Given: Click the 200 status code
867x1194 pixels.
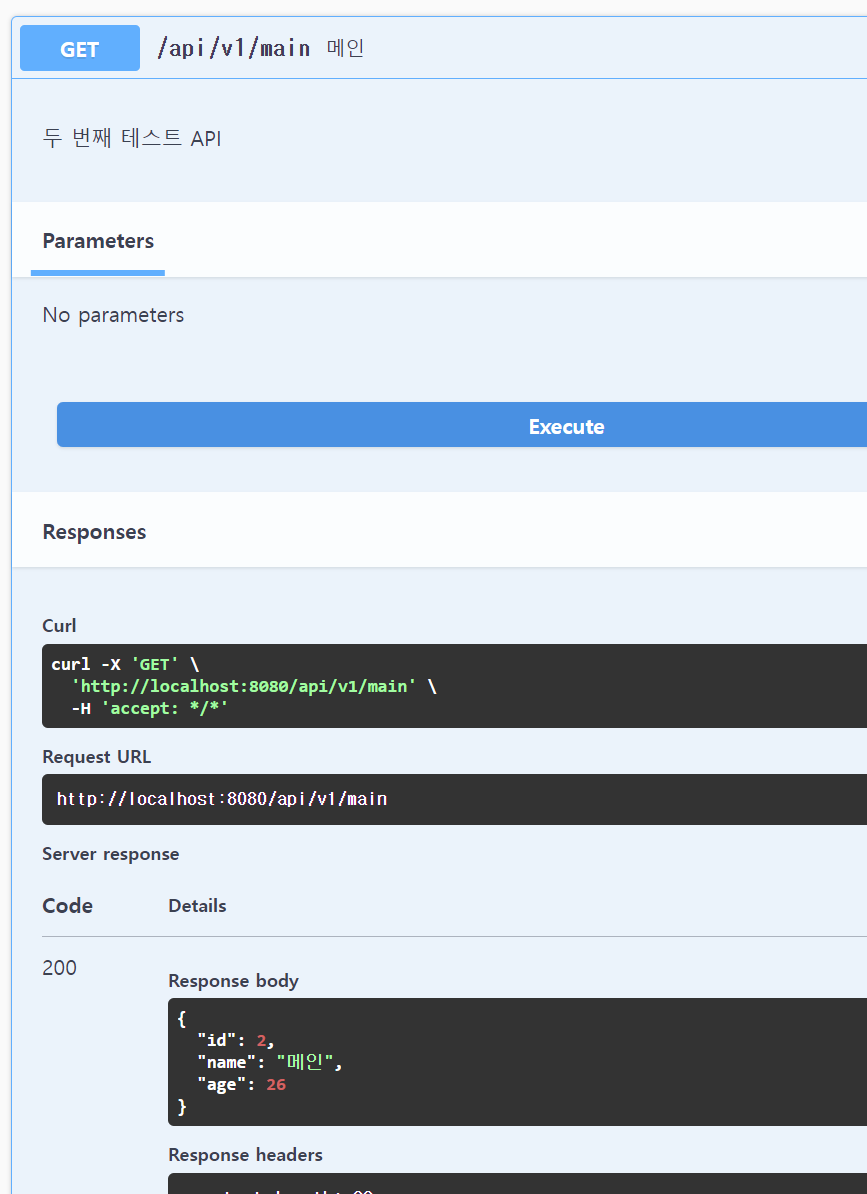Looking at the screenshot, I should [59, 968].
